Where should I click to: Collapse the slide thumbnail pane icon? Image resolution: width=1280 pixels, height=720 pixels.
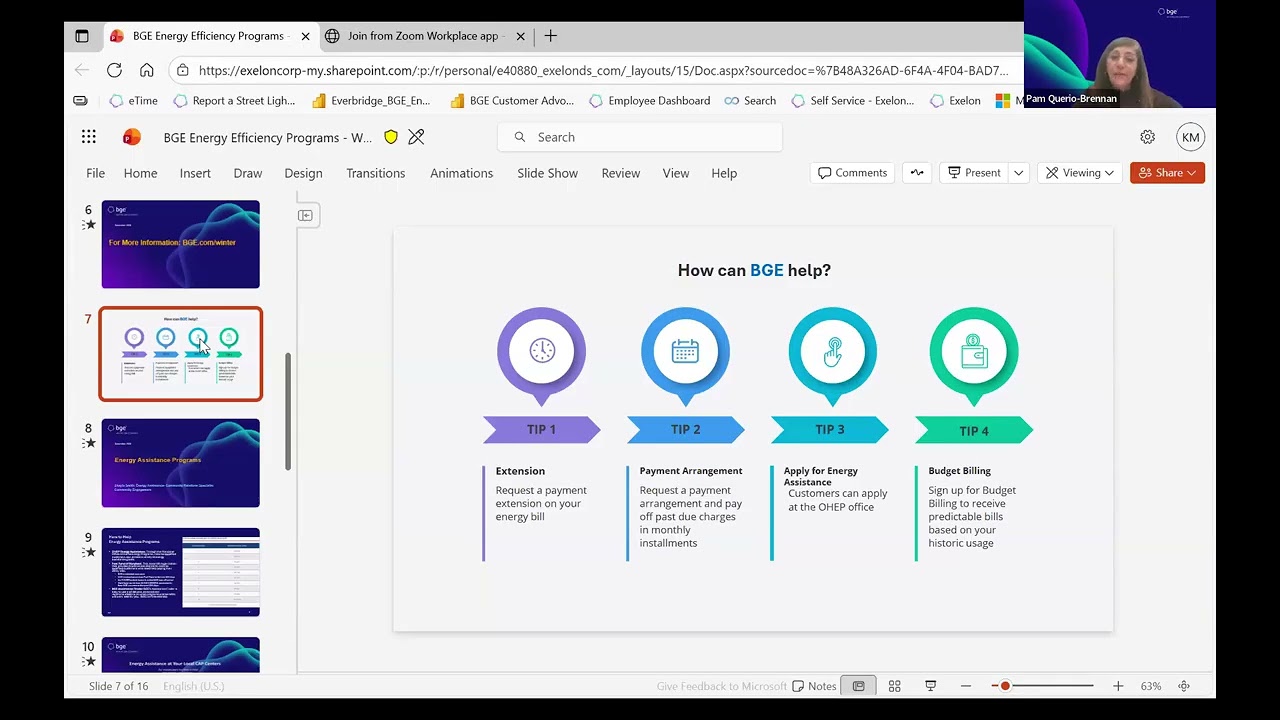click(306, 215)
